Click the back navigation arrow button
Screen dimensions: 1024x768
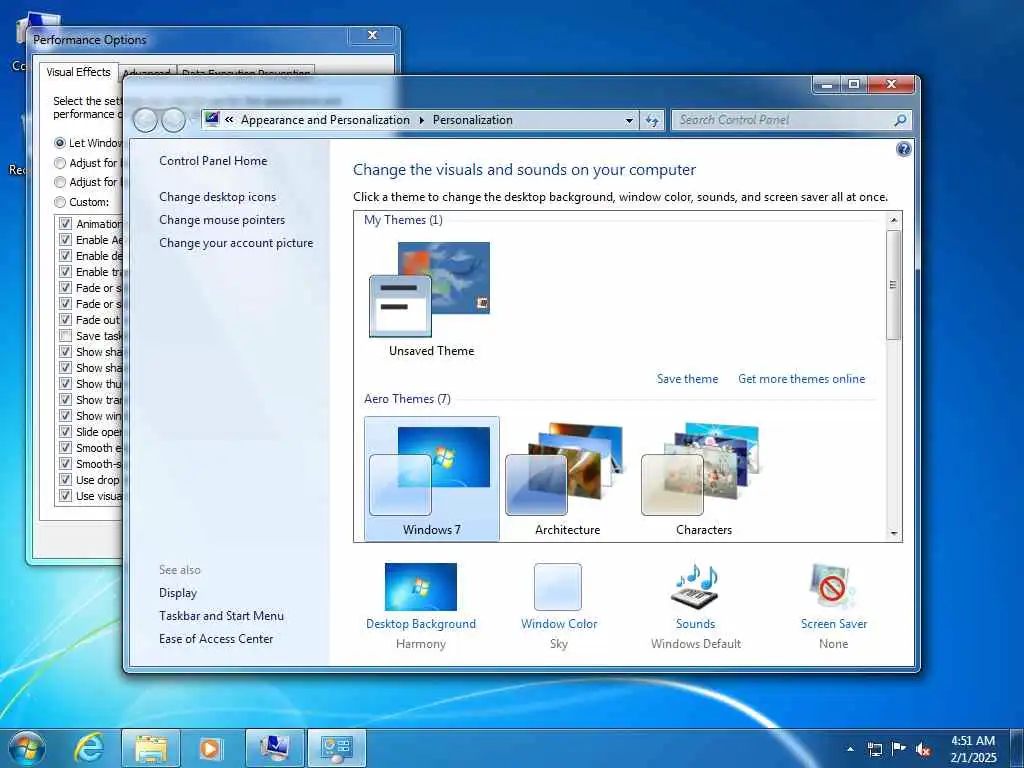(x=145, y=120)
